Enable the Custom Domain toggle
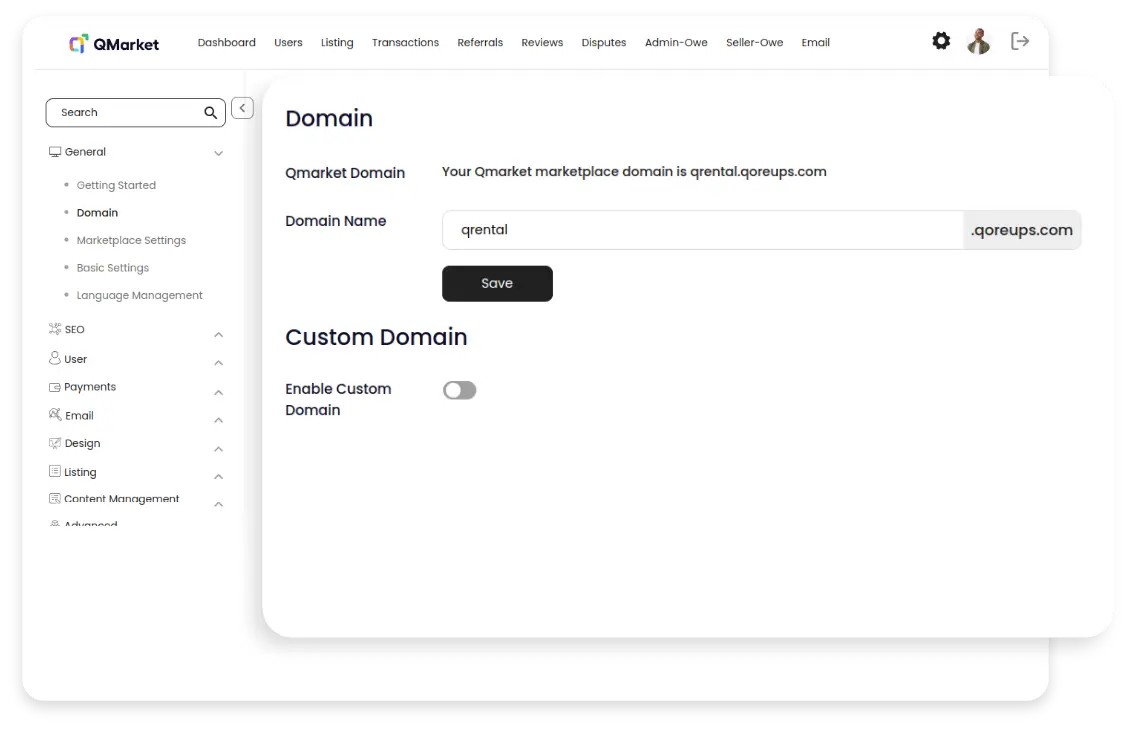The width and height of the screenshot is (1133, 729). tap(460, 390)
